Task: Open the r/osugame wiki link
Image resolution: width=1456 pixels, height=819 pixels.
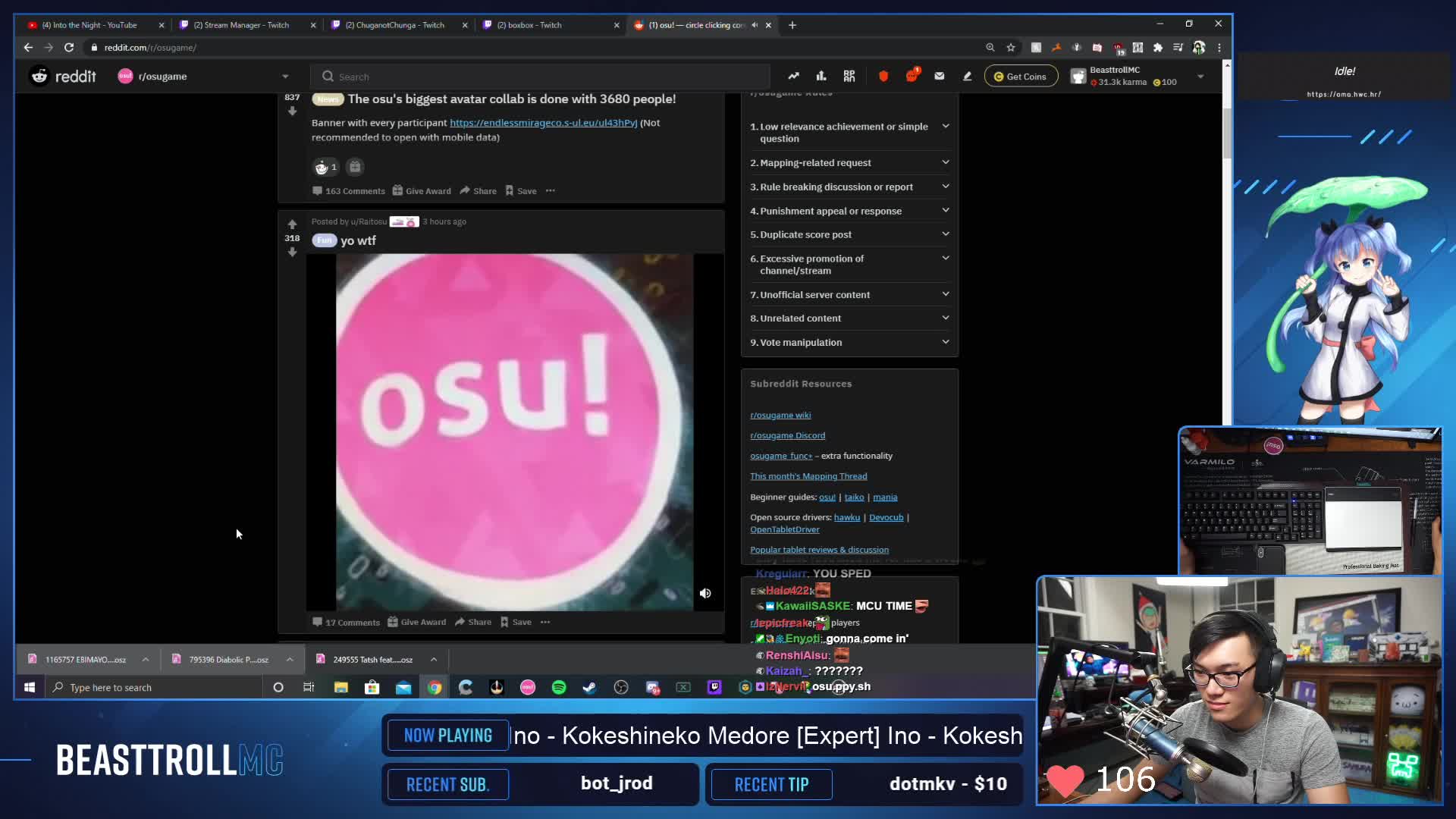Action: [780, 415]
